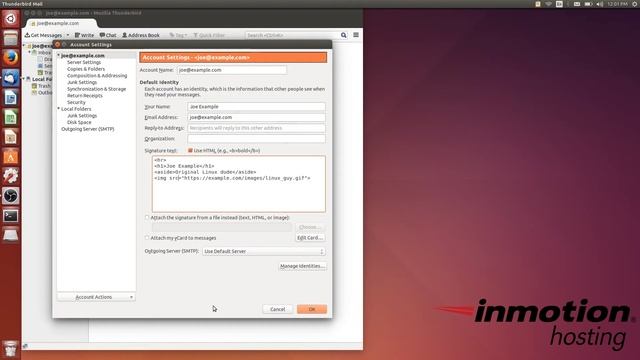Select the joe@example.com tab

(x=60, y=23)
